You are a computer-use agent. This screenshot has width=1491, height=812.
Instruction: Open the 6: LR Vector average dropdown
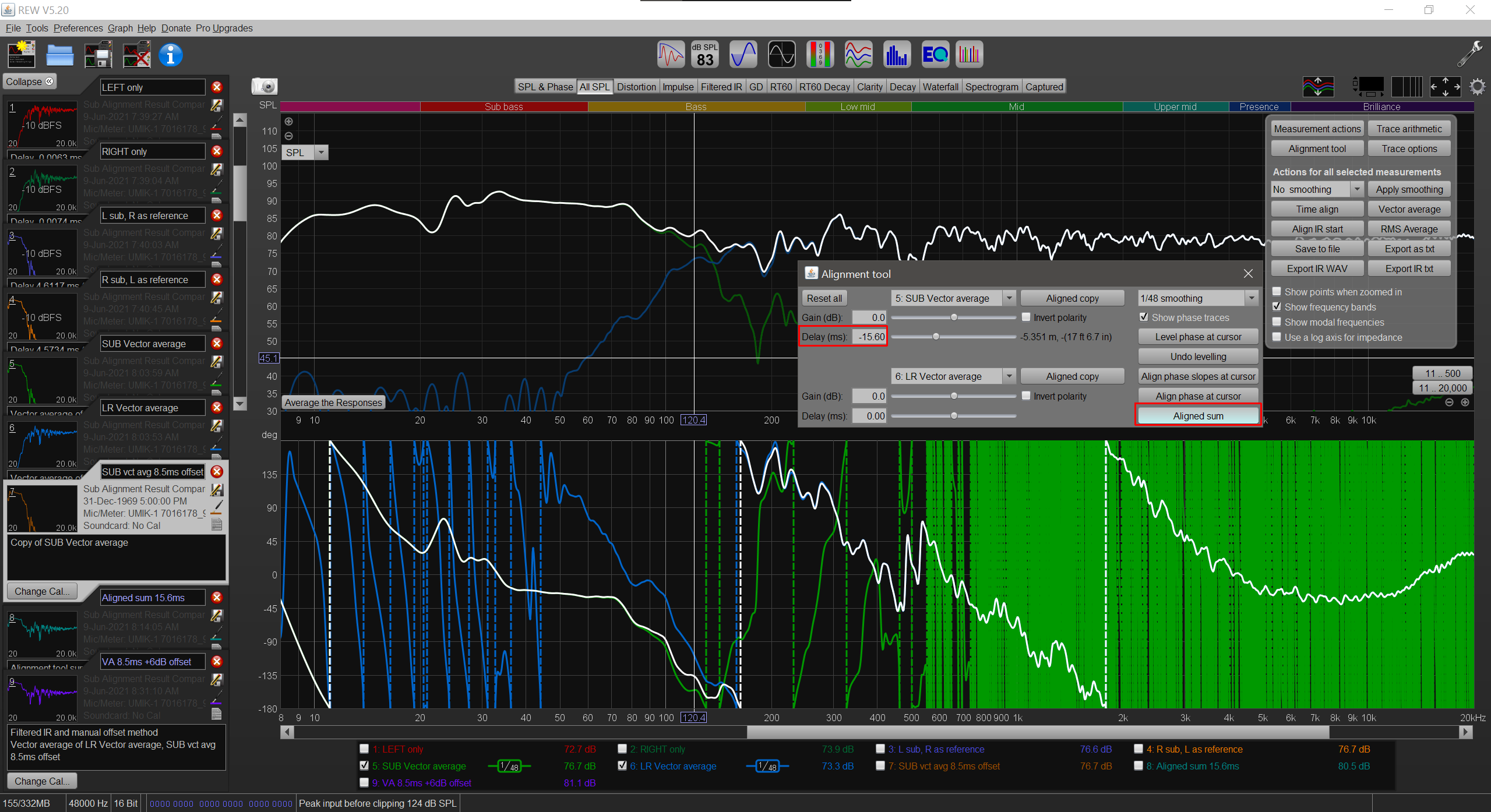tap(1009, 376)
